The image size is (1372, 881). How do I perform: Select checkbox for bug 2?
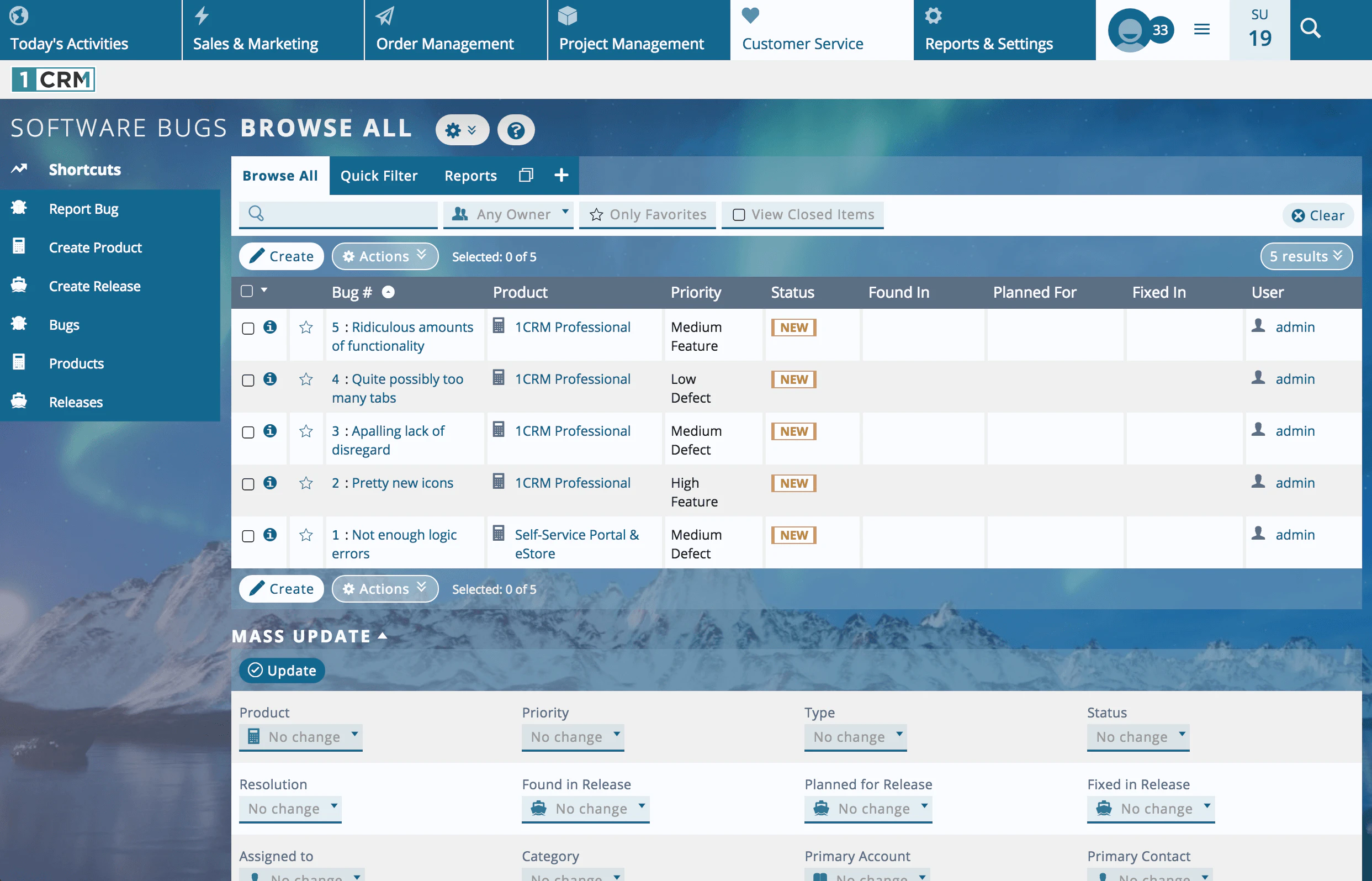pyautogui.click(x=248, y=484)
